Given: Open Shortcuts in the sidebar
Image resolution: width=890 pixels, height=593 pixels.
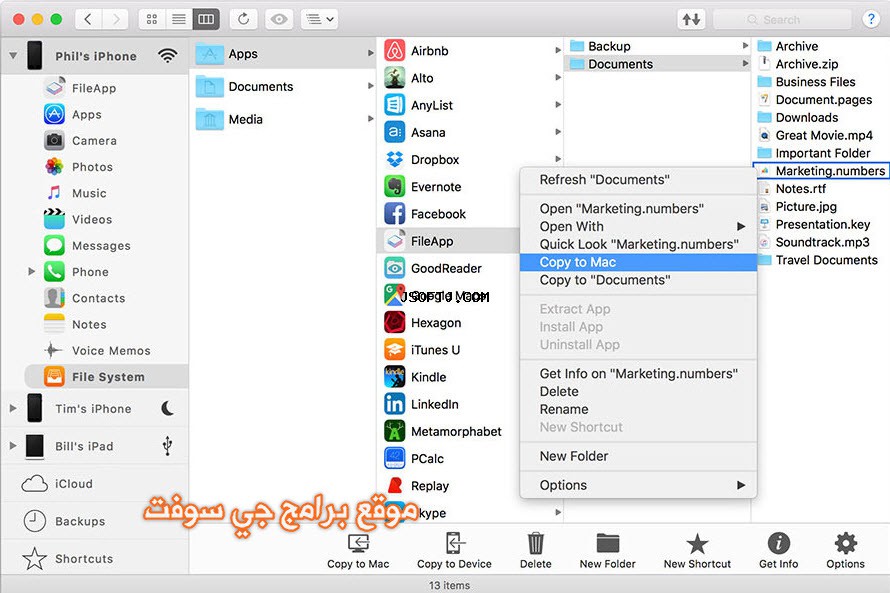Looking at the screenshot, I should point(84,558).
